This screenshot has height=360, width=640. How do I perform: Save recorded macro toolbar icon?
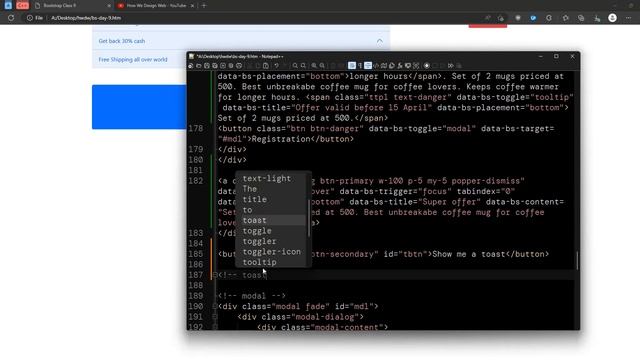tap(458, 66)
